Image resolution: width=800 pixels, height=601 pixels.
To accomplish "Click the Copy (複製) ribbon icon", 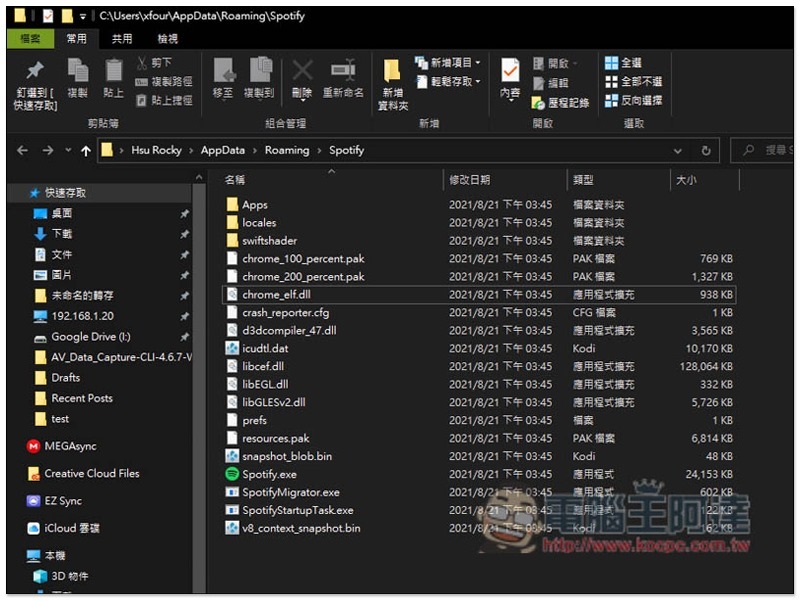I will coord(78,70).
